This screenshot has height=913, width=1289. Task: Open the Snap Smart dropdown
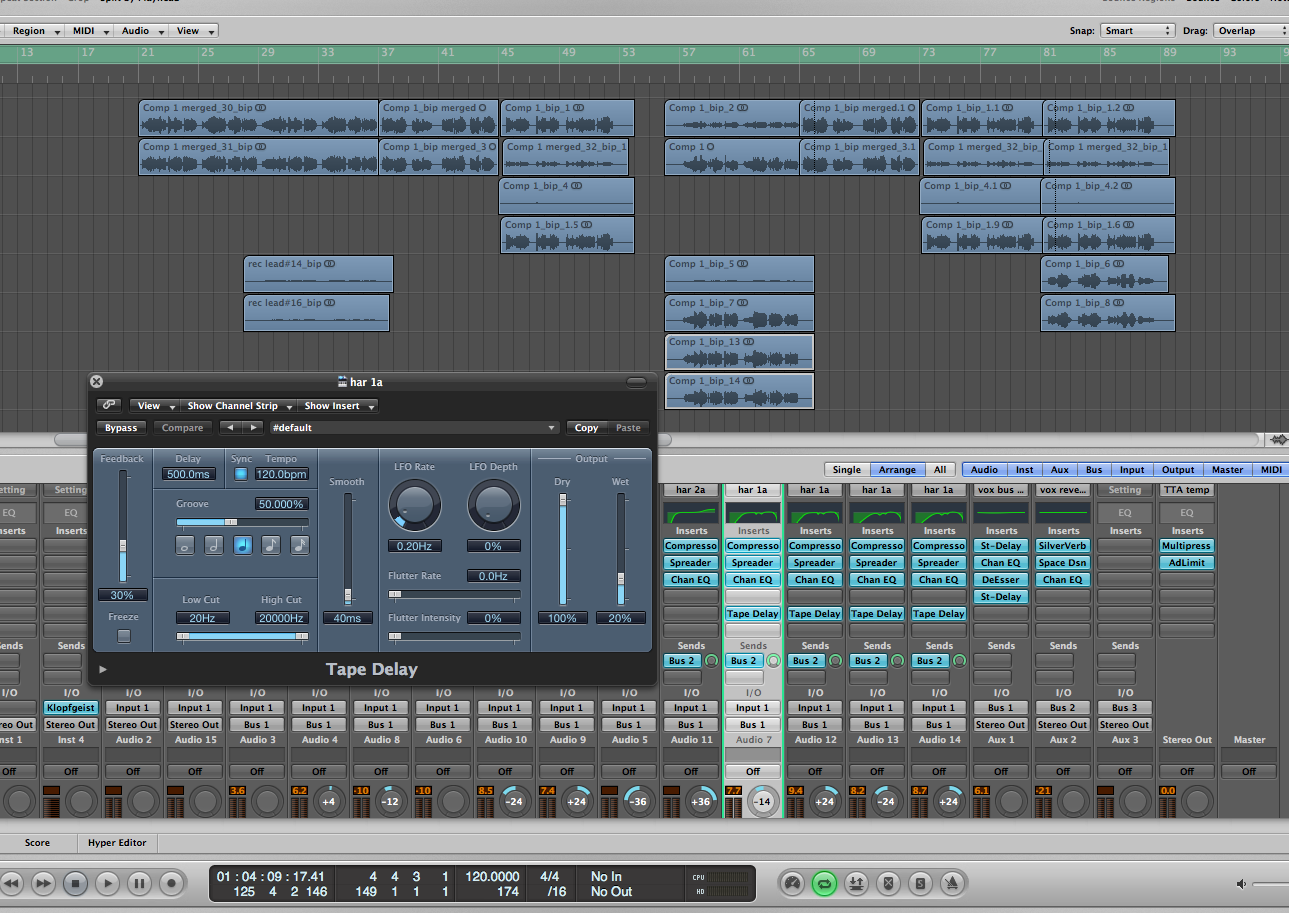click(x=1138, y=30)
